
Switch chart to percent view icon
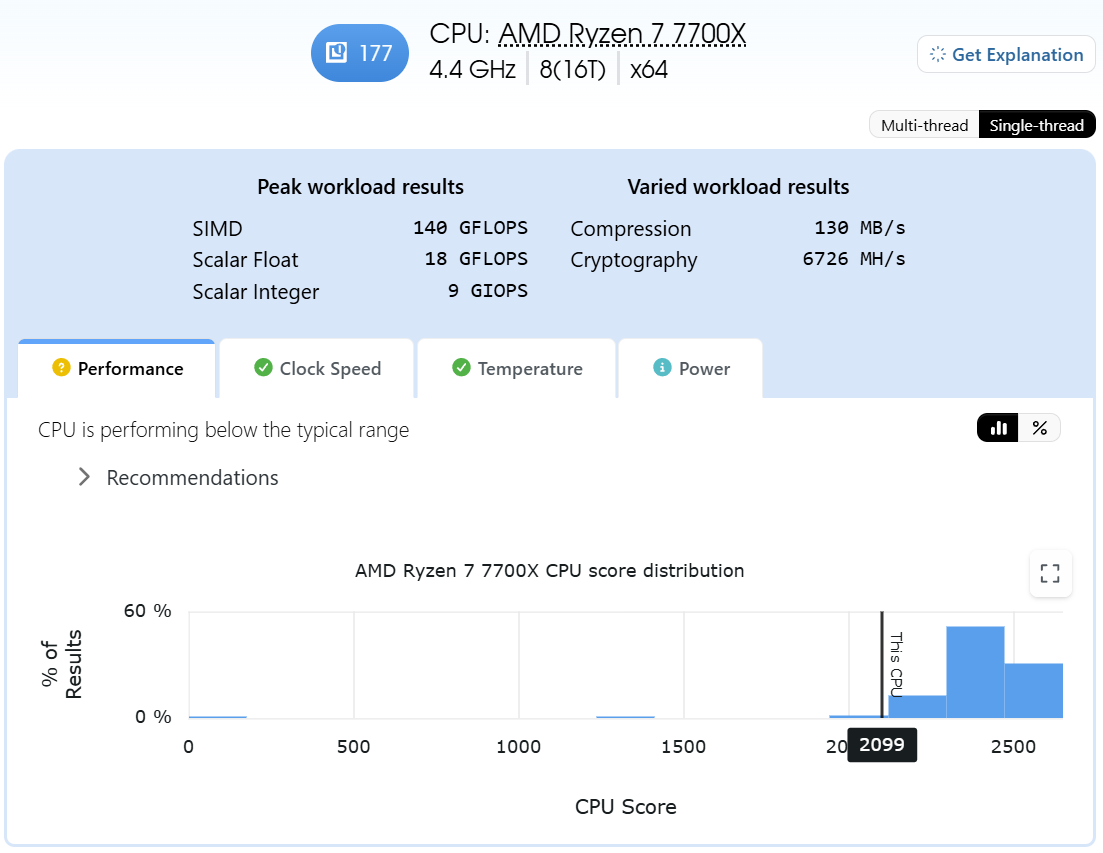click(x=1039, y=428)
